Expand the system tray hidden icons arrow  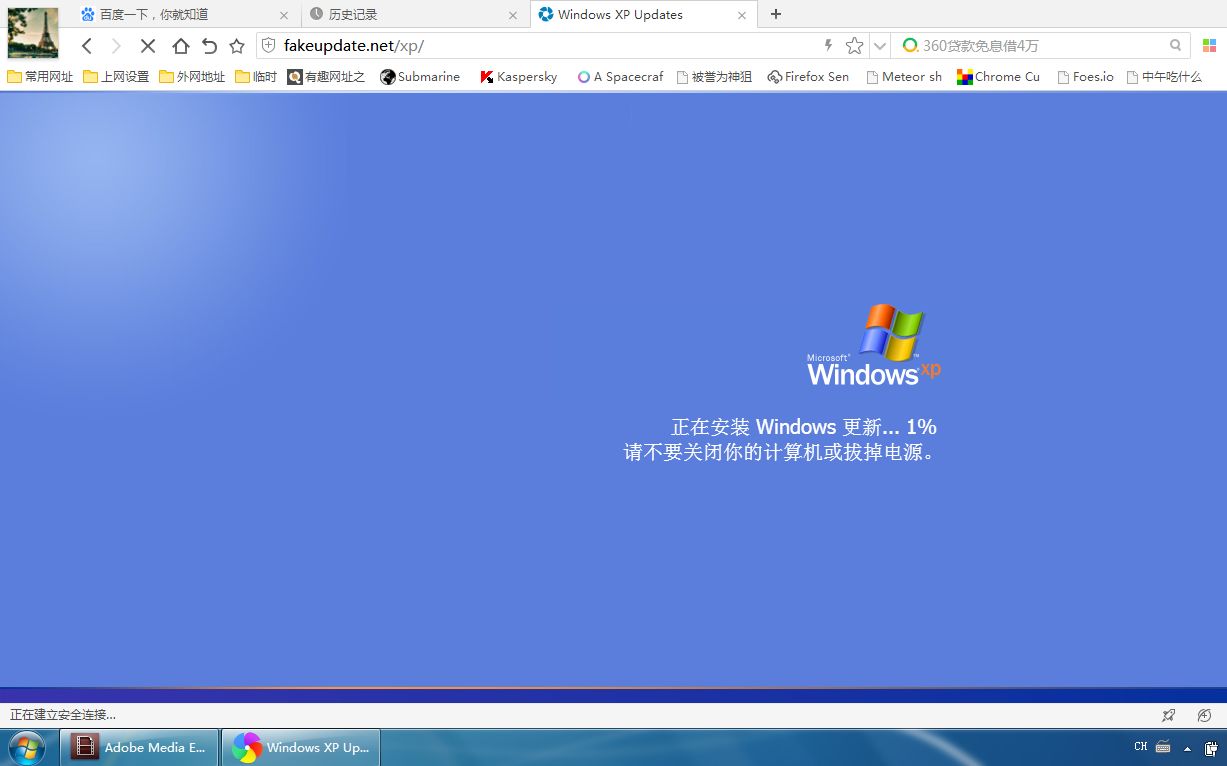1186,748
